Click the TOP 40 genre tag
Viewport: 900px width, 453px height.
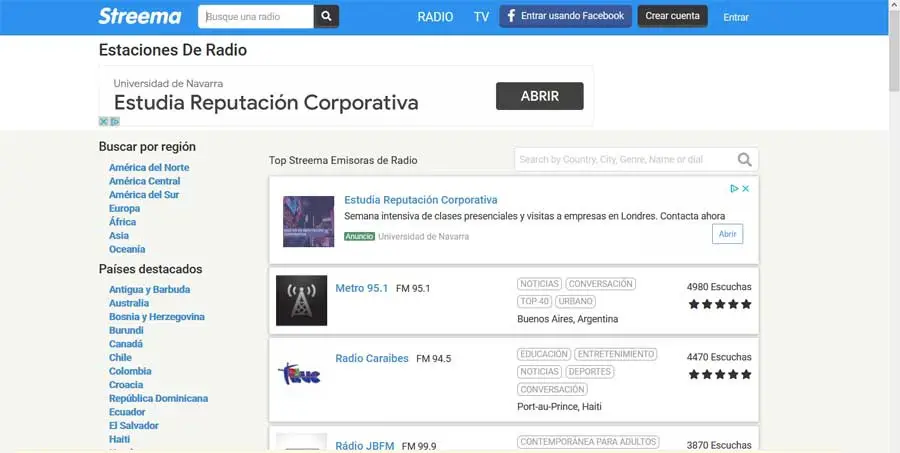pyautogui.click(x=534, y=301)
